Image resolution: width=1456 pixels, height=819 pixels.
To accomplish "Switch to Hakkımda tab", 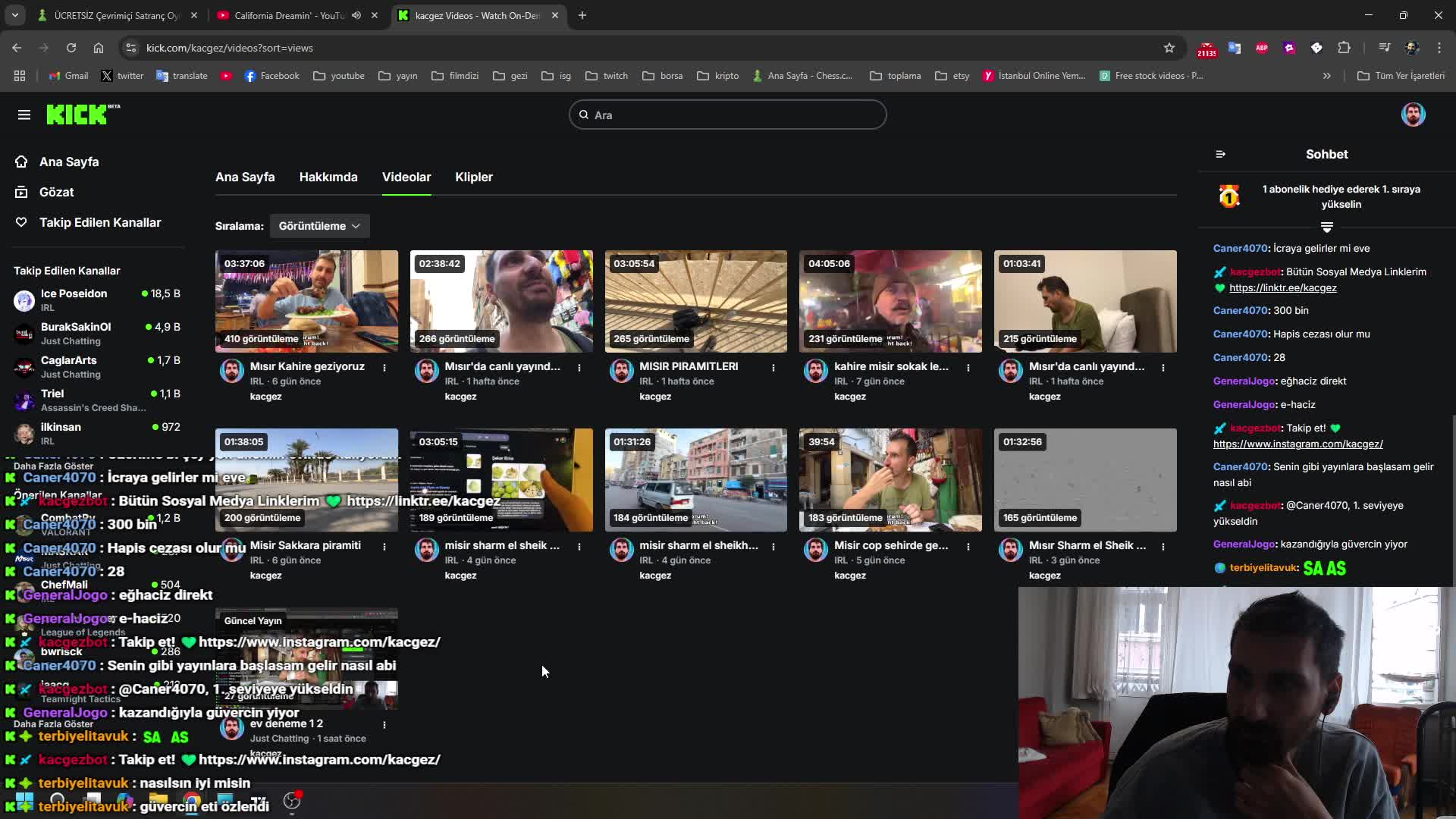I will 328,177.
